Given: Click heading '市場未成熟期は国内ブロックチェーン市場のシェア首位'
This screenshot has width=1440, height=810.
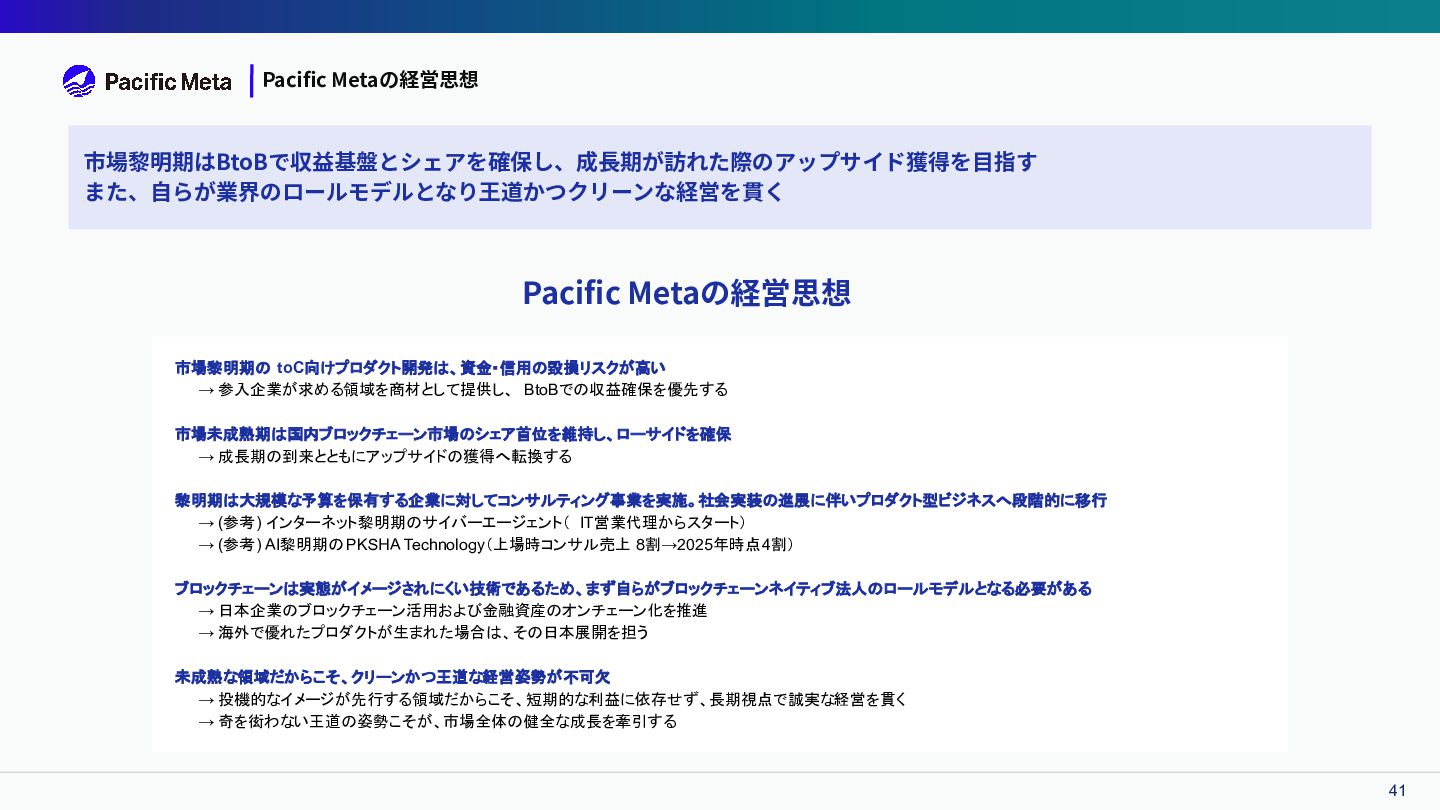Looking at the screenshot, I should click(453, 435).
